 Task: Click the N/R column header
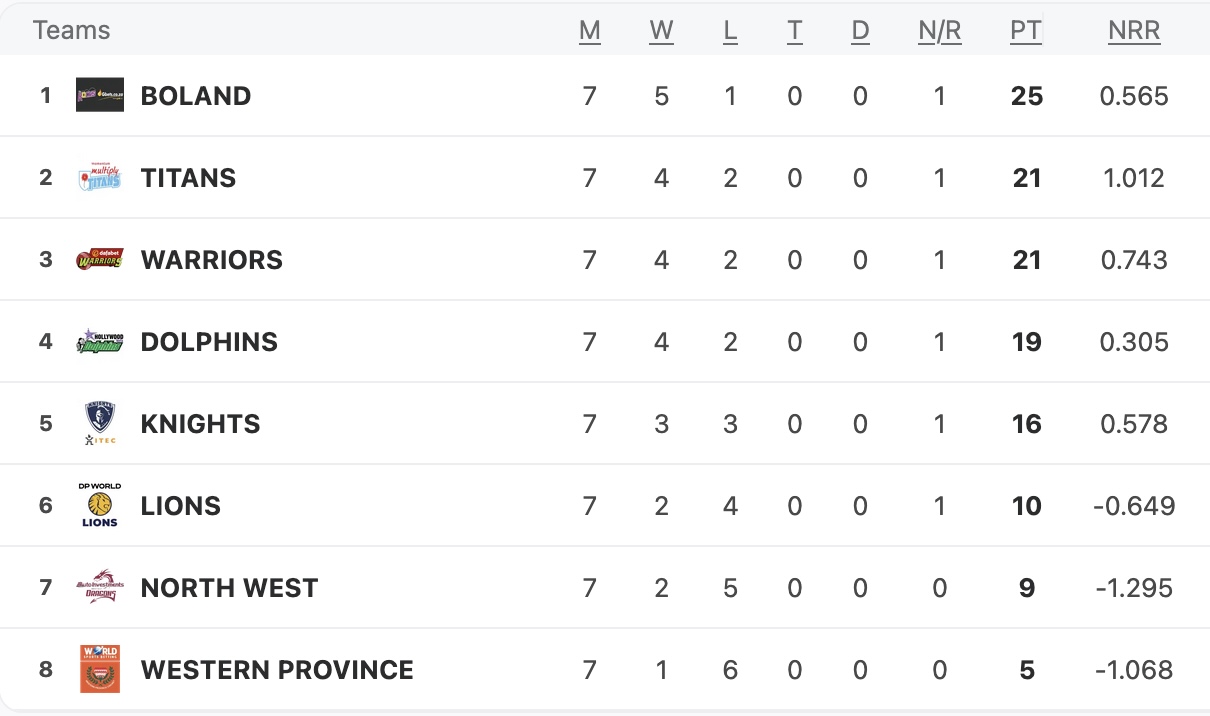click(939, 31)
